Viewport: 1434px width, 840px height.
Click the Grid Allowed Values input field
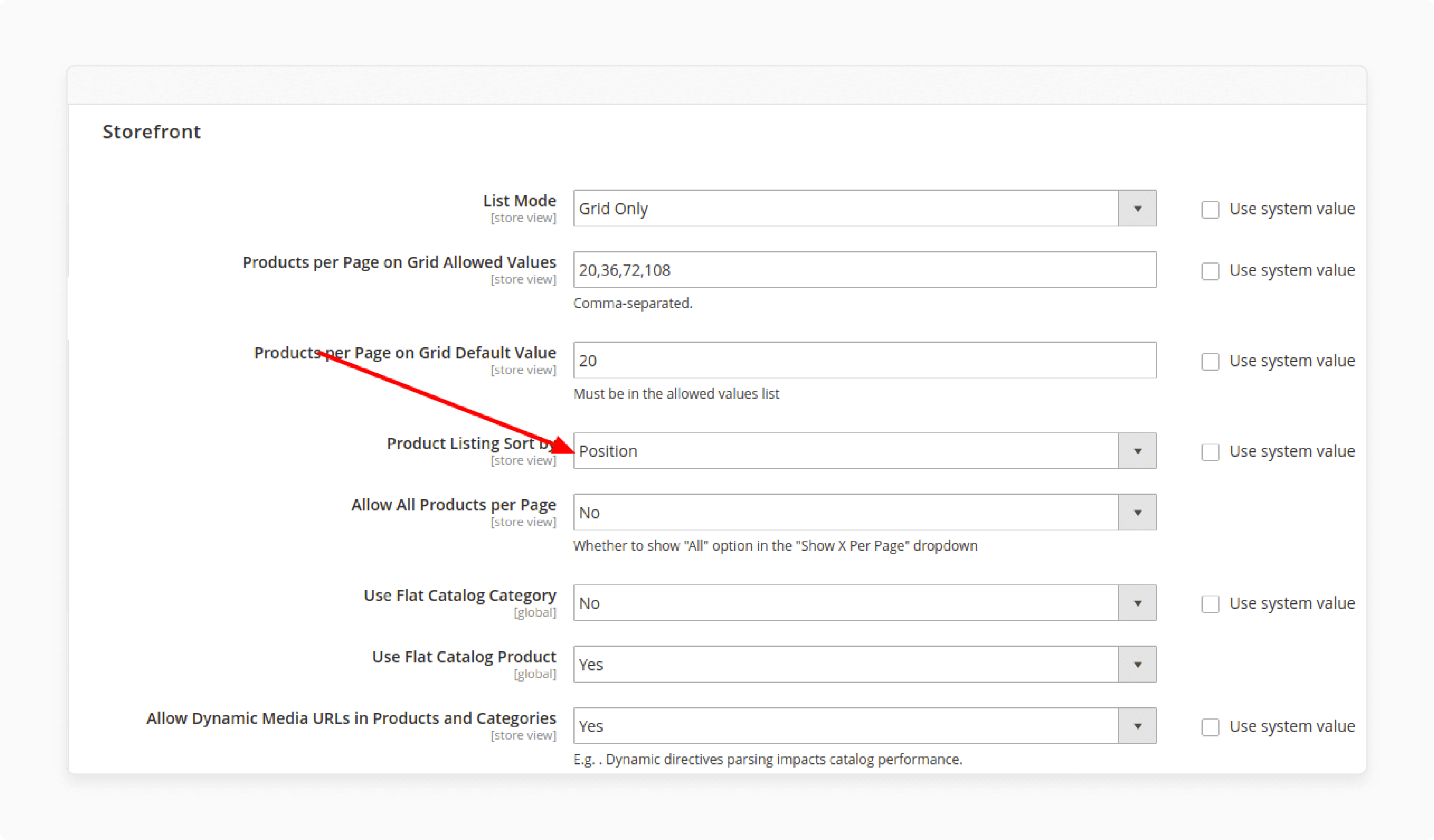[864, 270]
